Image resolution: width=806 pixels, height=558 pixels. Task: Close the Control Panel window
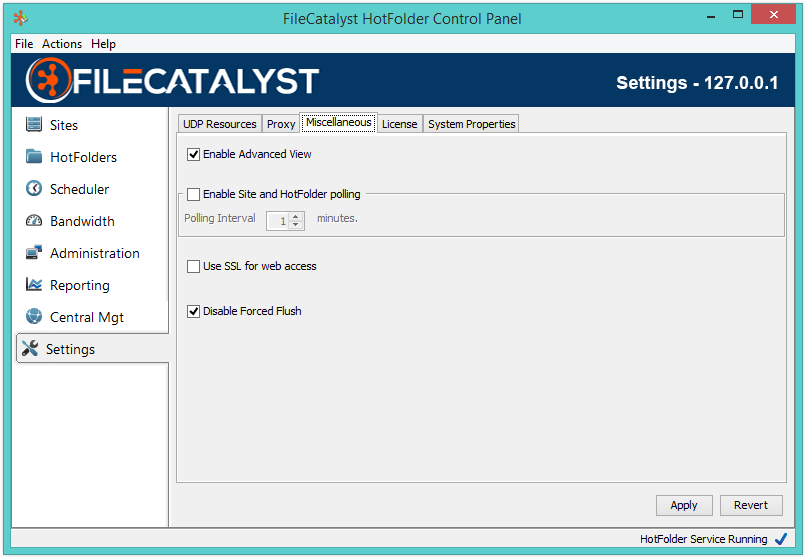(x=773, y=14)
